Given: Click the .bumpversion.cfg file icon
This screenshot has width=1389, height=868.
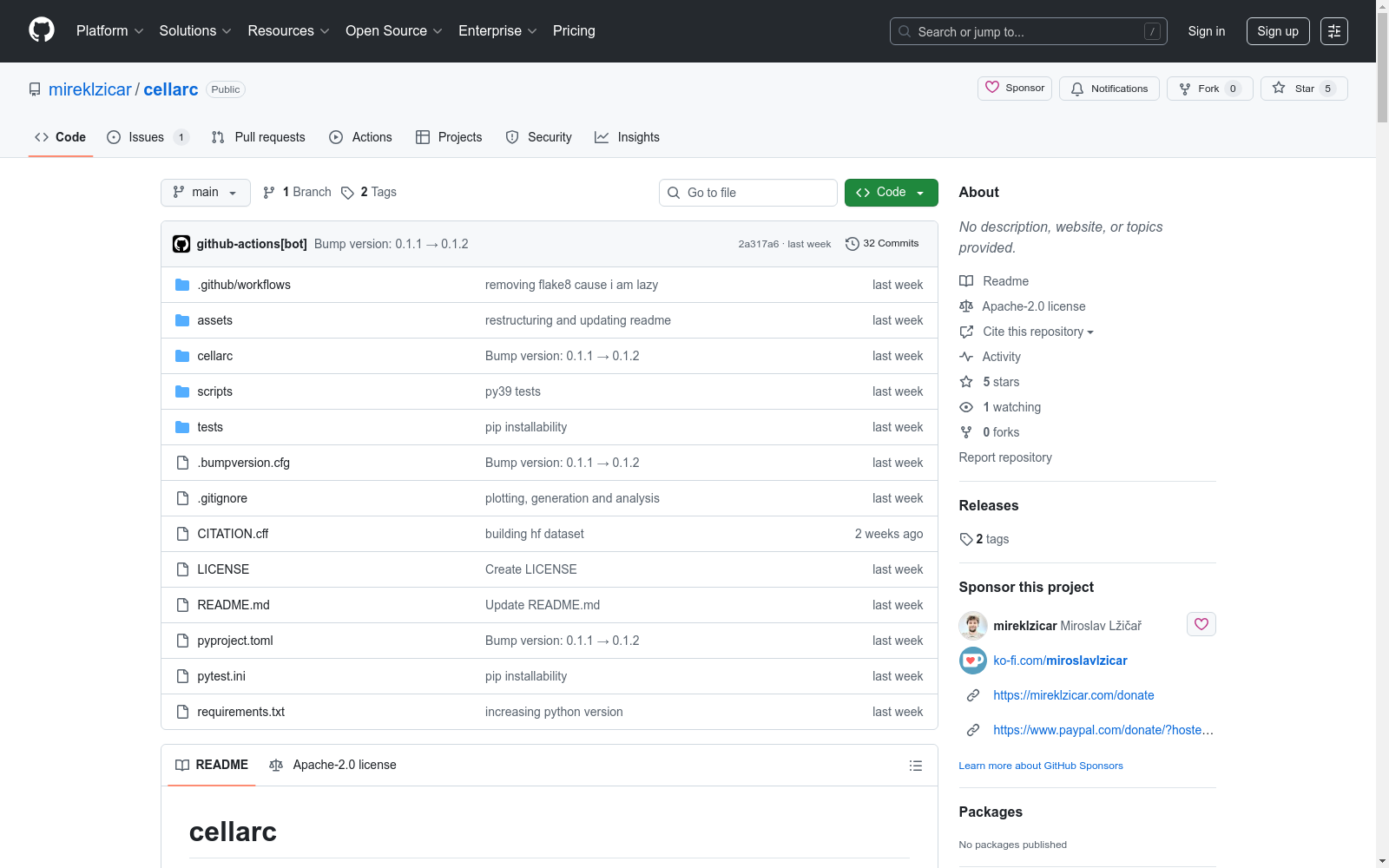Looking at the screenshot, I should [x=182, y=463].
